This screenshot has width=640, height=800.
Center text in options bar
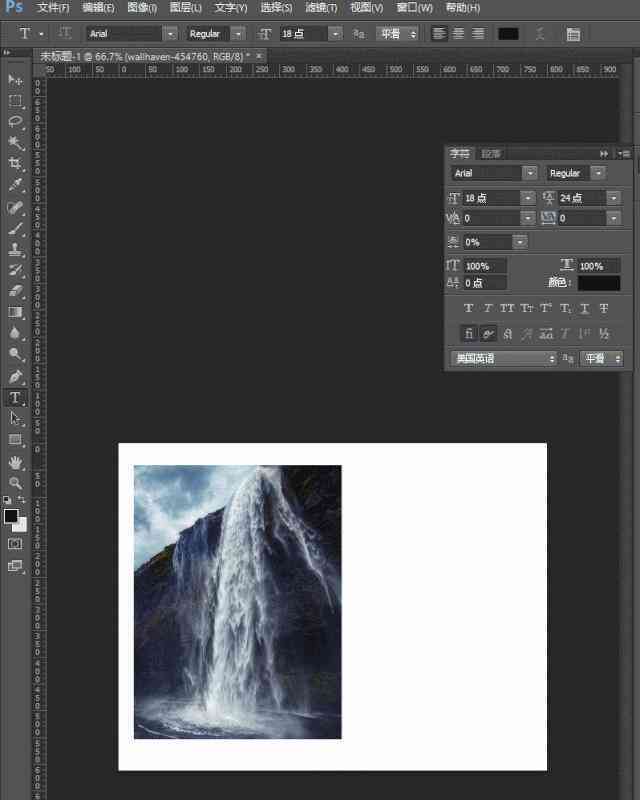(x=458, y=34)
